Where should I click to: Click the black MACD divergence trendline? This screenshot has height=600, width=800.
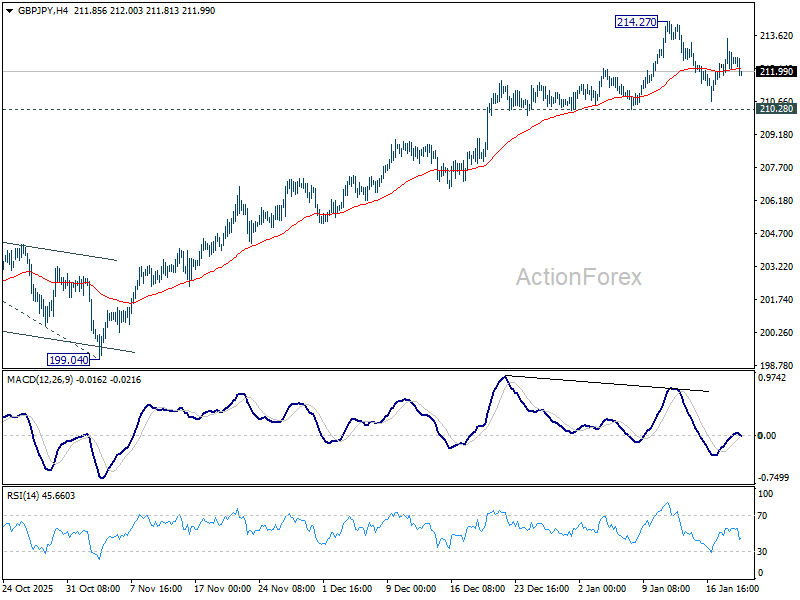(607, 384)
